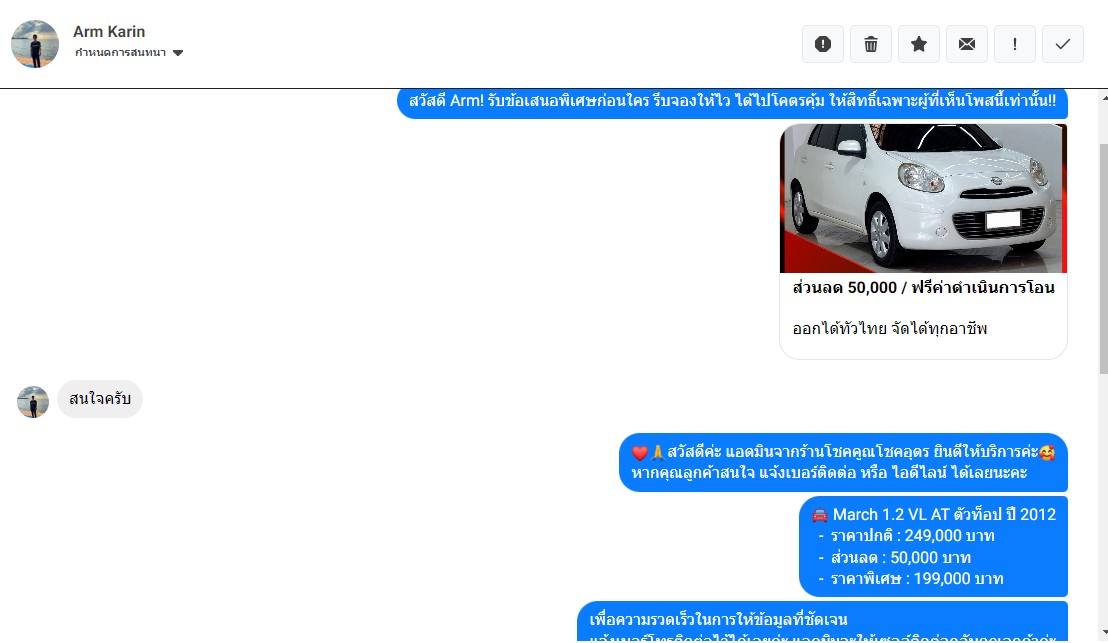This screenshot has width=1108, height=643.
Task: Star this conversation as follow up
Action: click(x=919, y=44)
